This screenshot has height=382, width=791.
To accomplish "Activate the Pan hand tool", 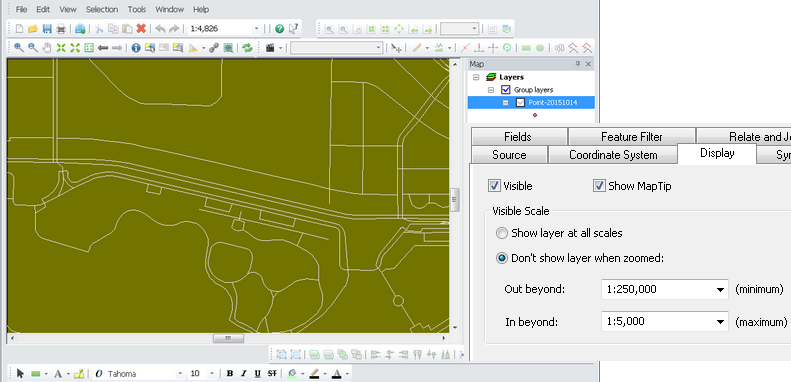I will 47,48.
